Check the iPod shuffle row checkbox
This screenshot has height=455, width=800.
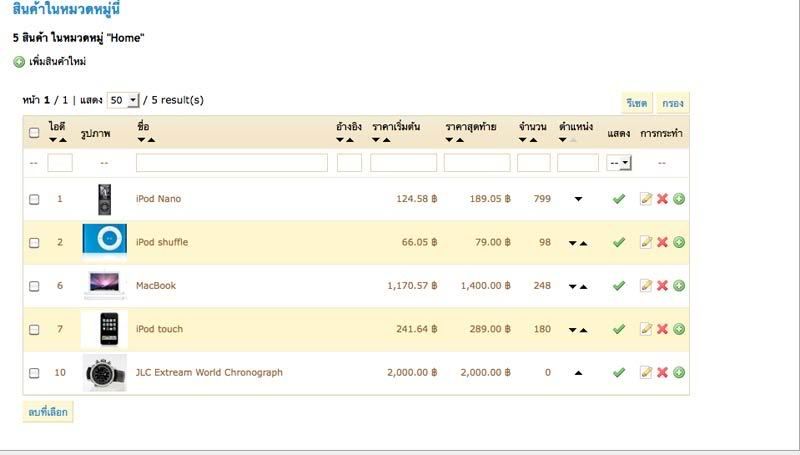pos(34,242)
